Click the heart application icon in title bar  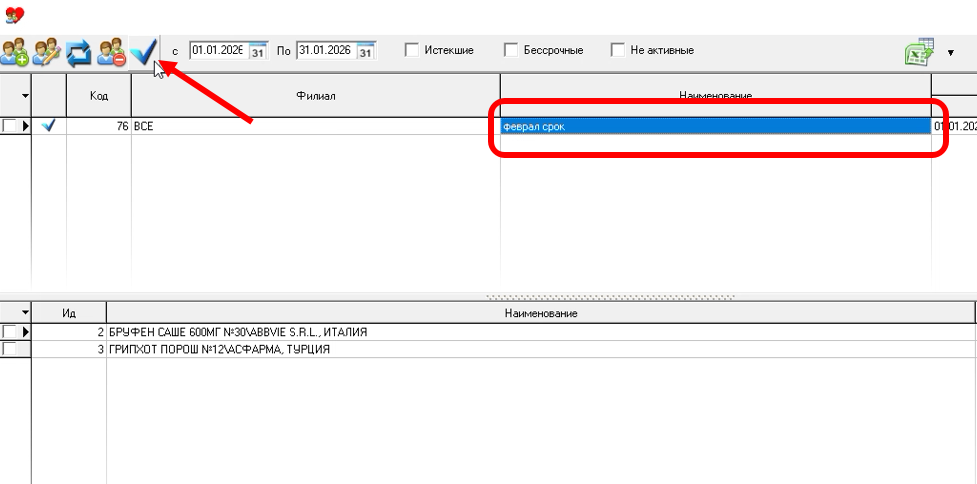pyautogui.click(x=14, y=15)
